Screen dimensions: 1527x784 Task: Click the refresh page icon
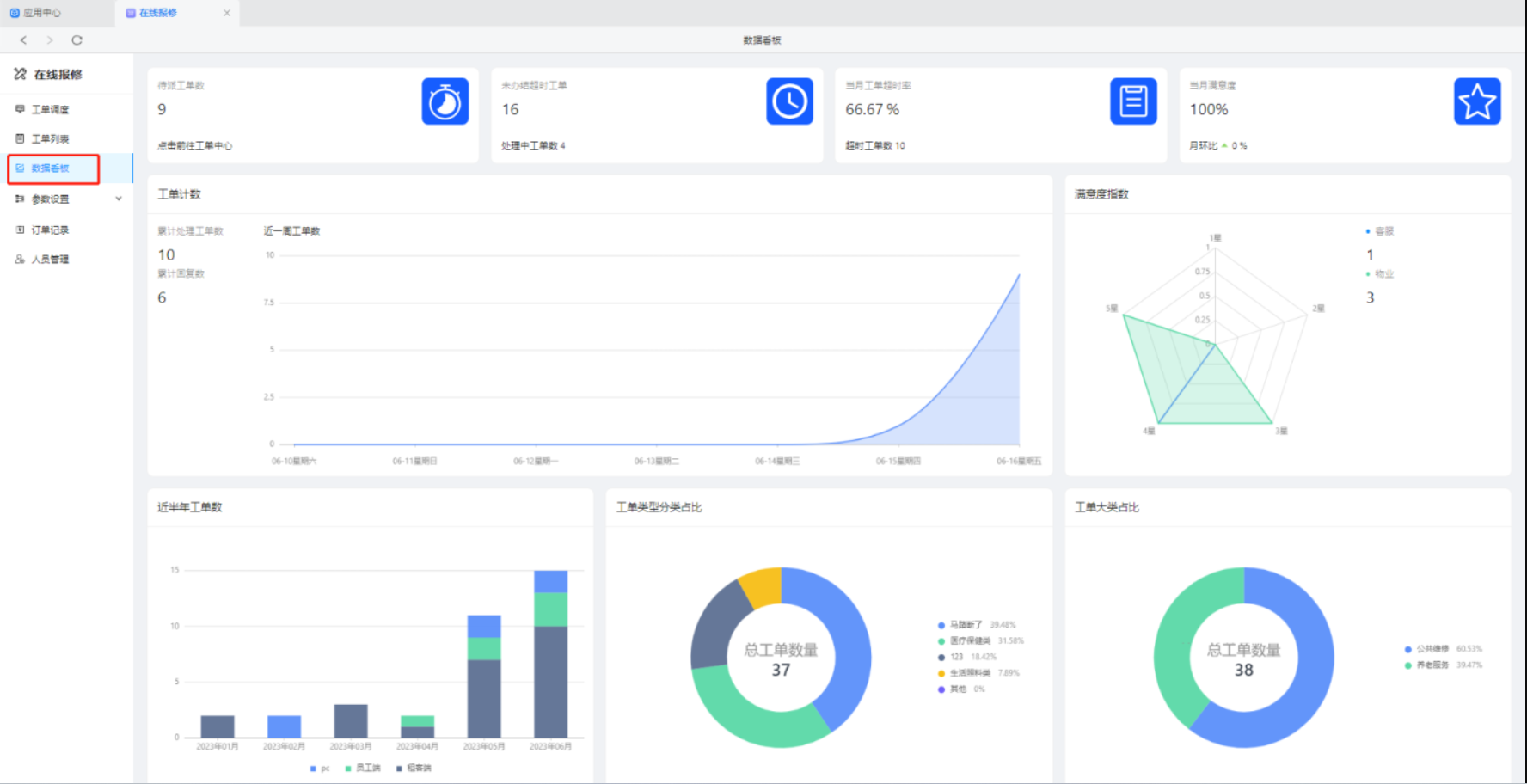[77, 40]
